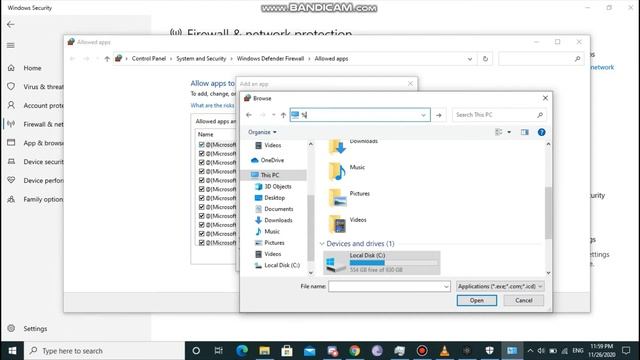This screenshot has width=640, height=360.
Task: Expand Browse address bar history dropdown
Action: coord(423,115)
